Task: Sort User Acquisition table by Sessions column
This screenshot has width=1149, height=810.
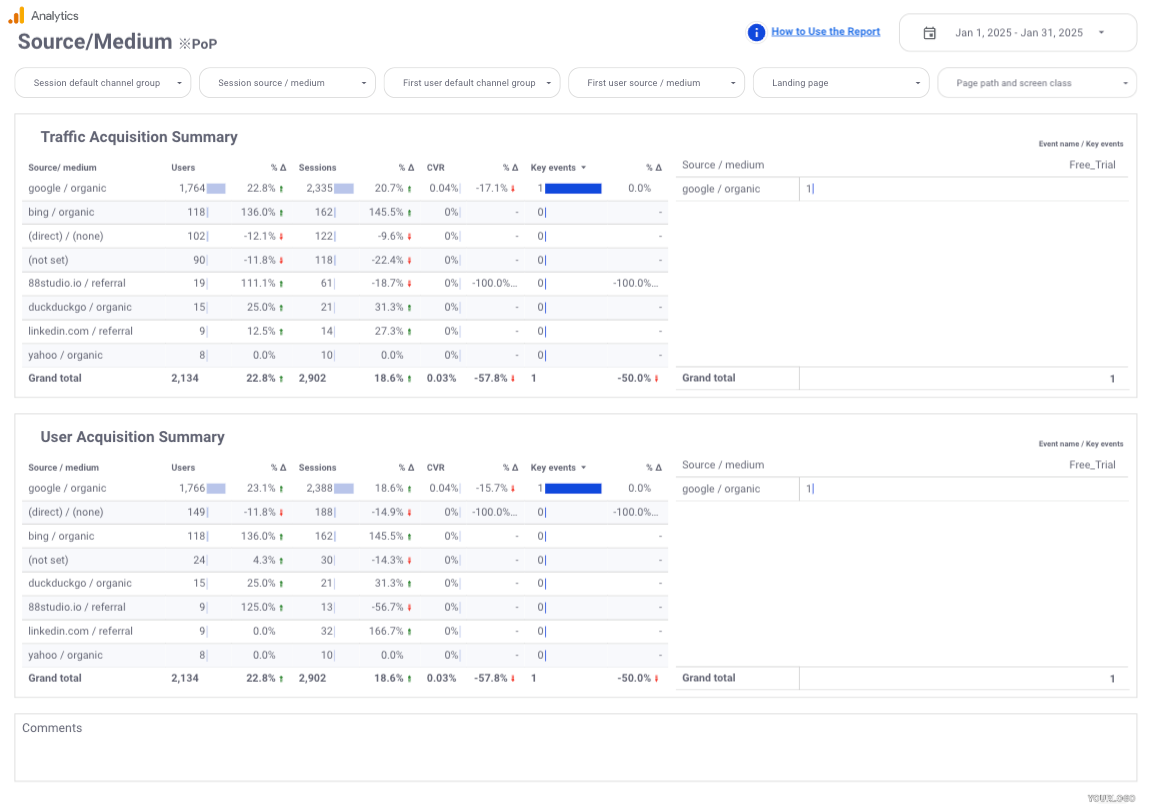Action: click(x=317, y=468)
